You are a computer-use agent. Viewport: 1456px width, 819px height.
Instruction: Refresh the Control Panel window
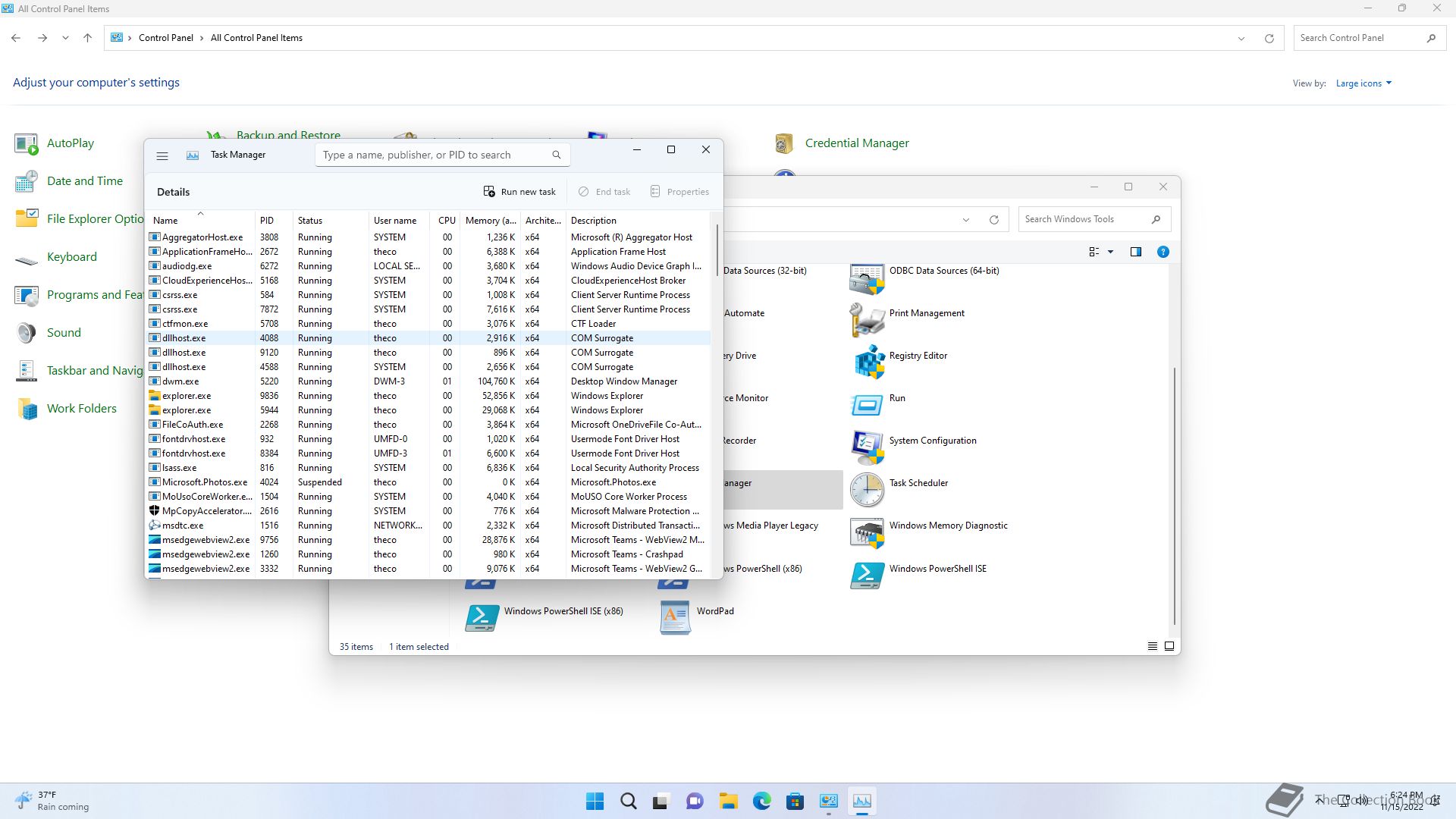[x=1269, y=38]
